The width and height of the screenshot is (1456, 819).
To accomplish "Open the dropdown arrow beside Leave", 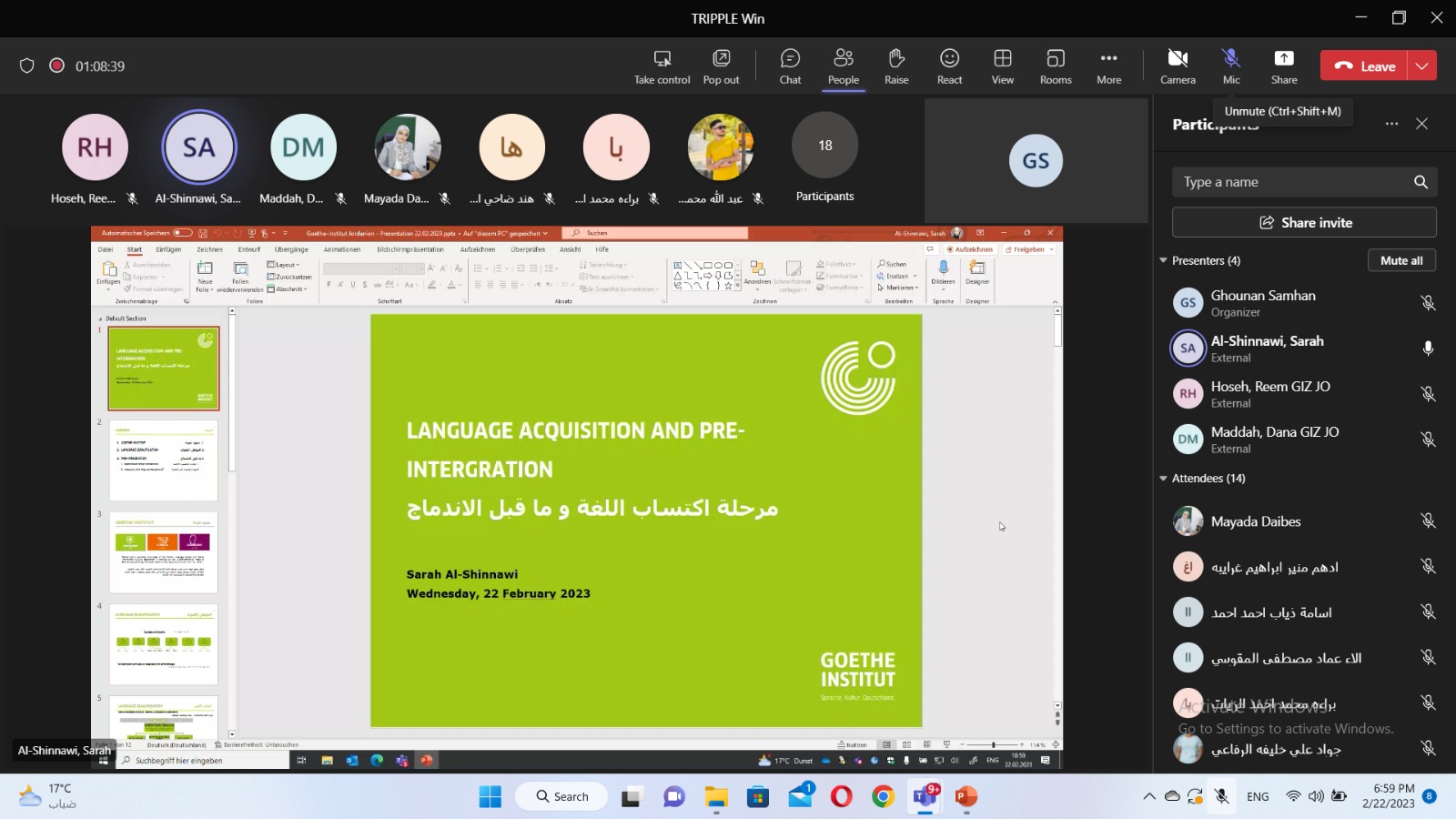I will [1421, 66].
